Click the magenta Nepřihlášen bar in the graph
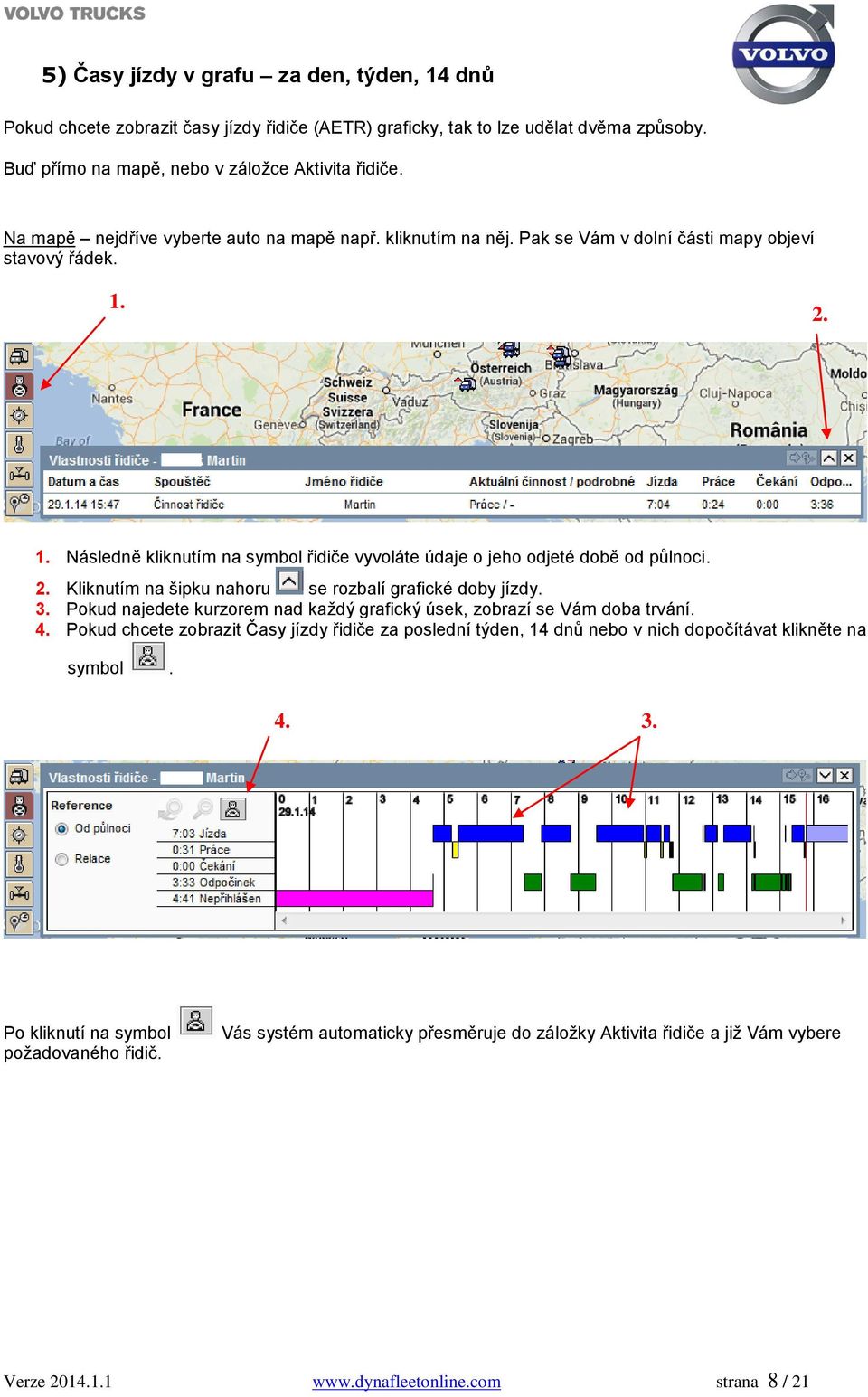 click(x=354, y=898)
